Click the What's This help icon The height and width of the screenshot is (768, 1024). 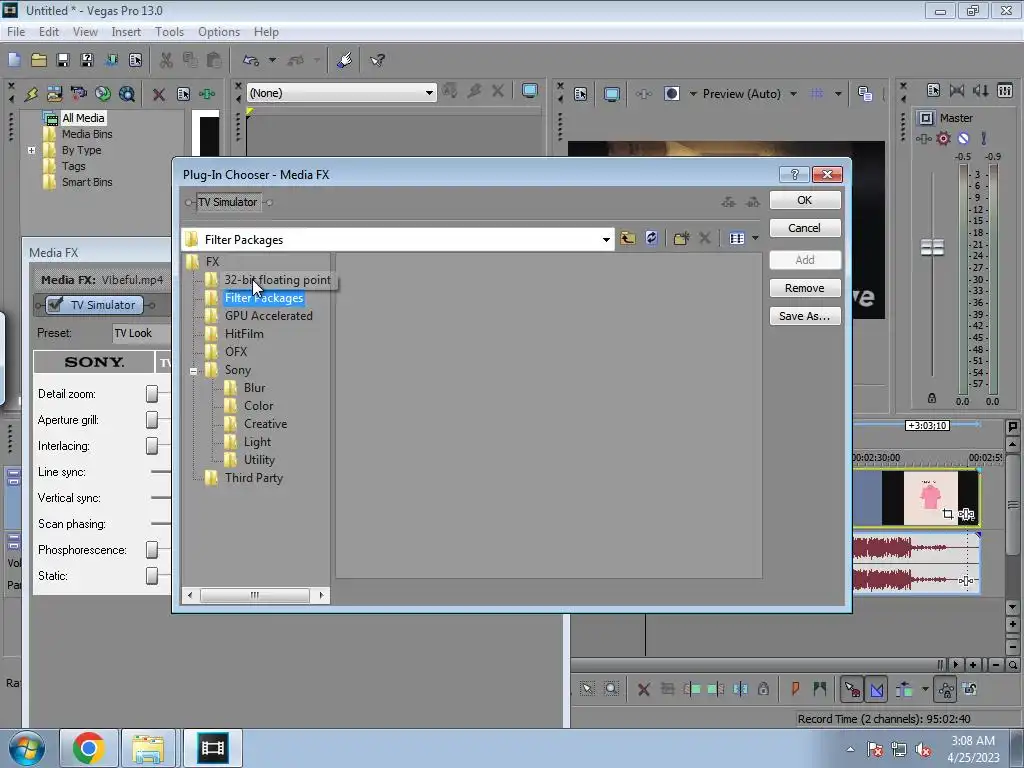coord(377,60)
